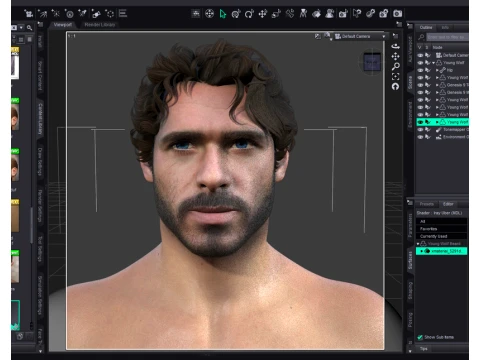
Task: Toggle the eye on the highlighted Young Wolf row
Action: (x=420, y=122)
